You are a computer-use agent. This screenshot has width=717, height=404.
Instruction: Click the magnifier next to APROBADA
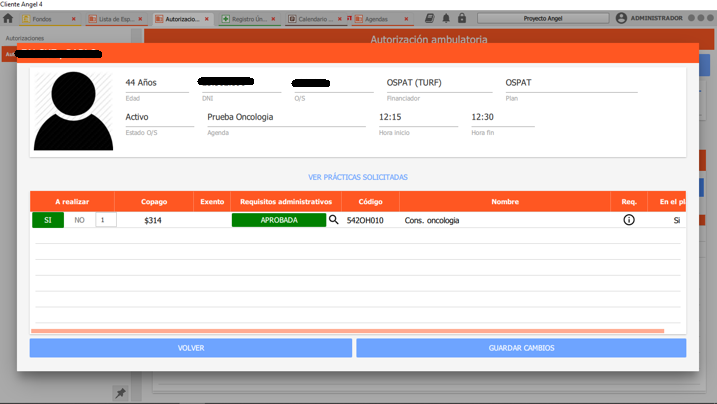point(334,220)
